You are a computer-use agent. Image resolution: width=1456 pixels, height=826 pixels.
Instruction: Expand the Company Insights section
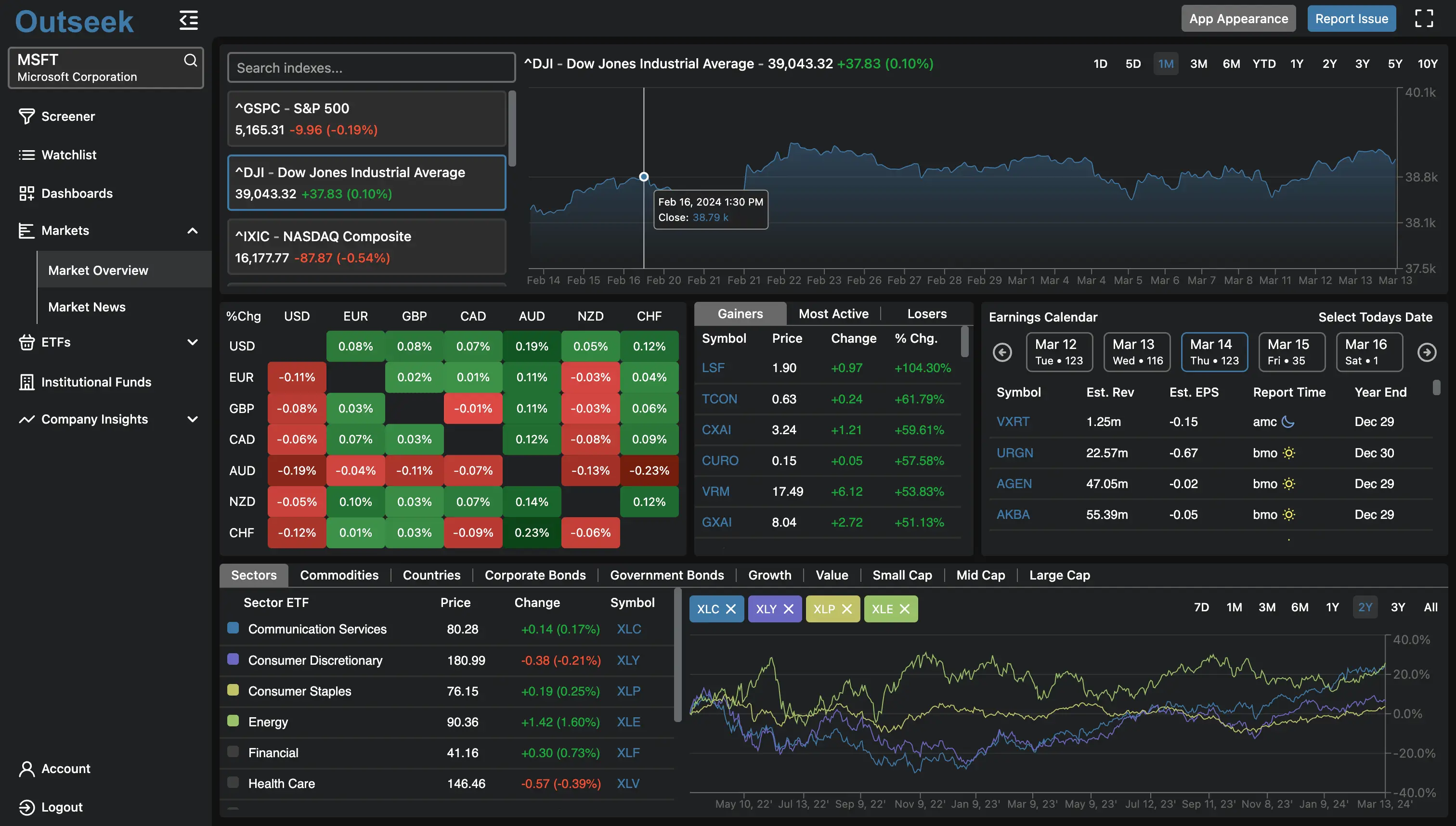(193, 419)
